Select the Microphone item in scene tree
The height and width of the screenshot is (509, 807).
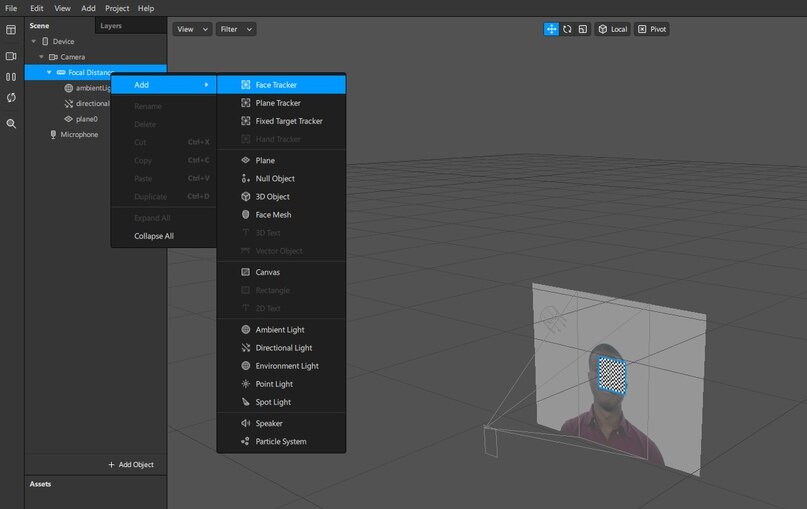click(x=79, y=134)
